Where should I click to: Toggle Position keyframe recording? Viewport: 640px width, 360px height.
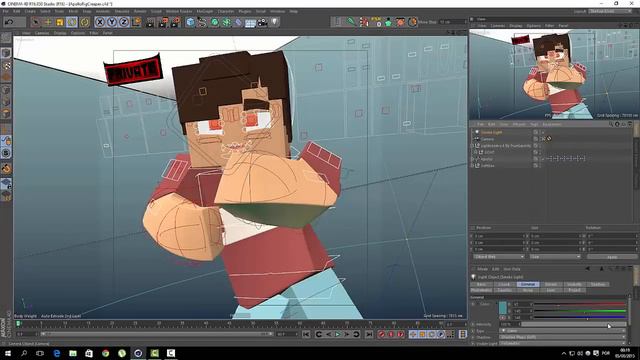[413, 334]
